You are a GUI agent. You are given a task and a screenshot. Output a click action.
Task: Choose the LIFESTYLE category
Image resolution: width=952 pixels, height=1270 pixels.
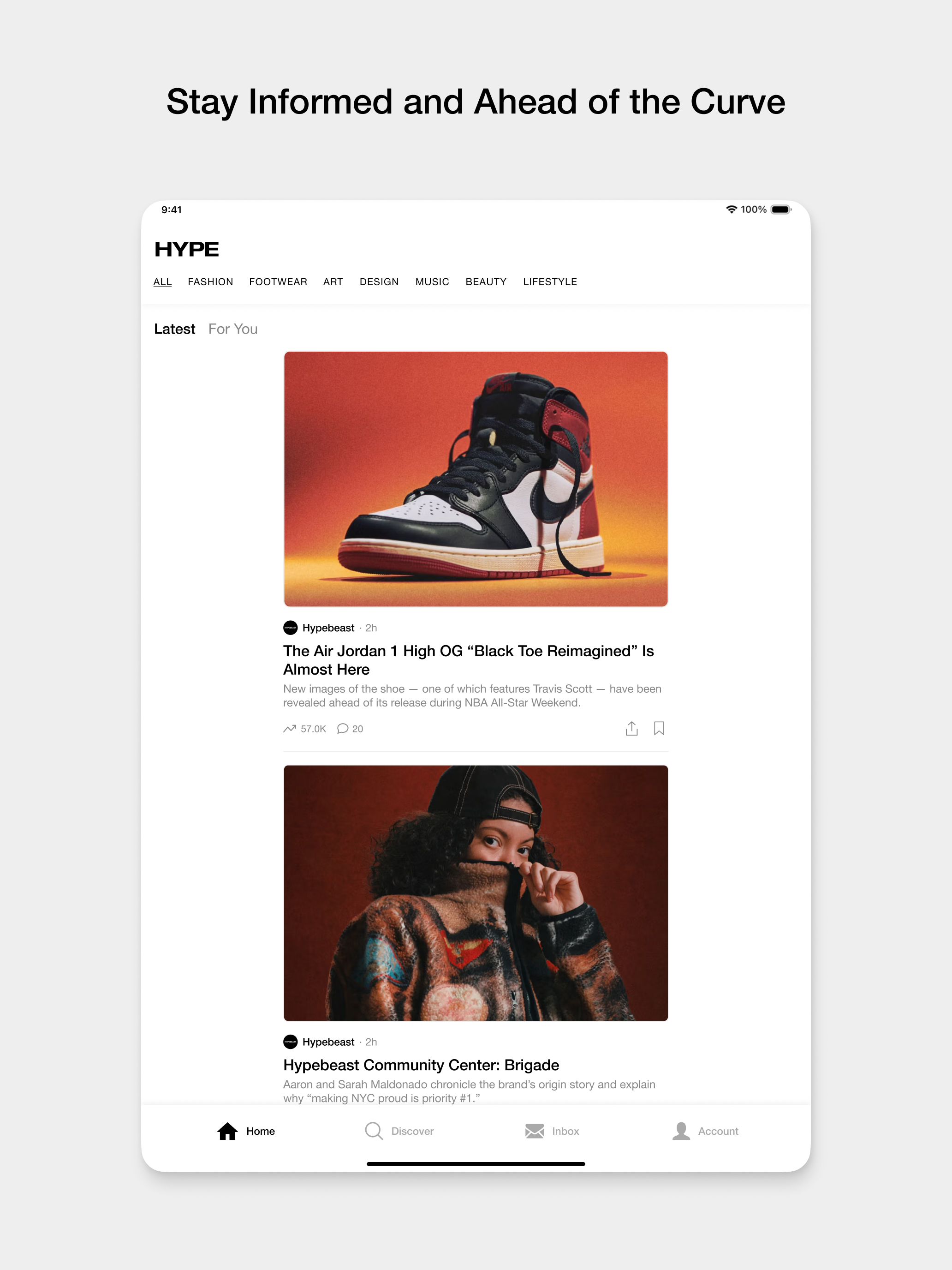[550, 282]
